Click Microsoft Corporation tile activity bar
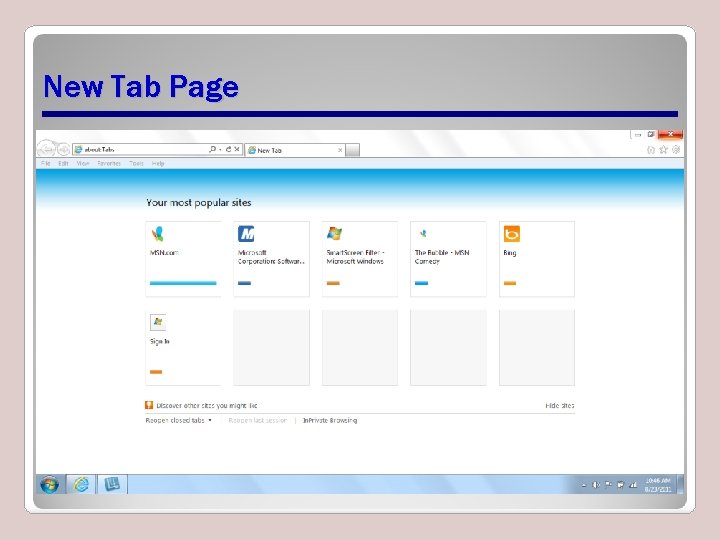Image resolution: width=720 pixels, height=540 pixels. [244, 283]
